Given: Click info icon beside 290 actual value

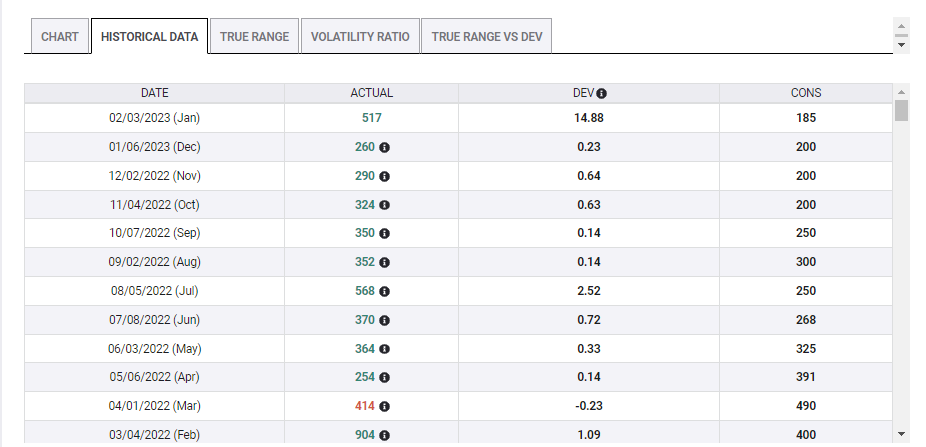Looking at the screenshot, I should click(385, 176).
